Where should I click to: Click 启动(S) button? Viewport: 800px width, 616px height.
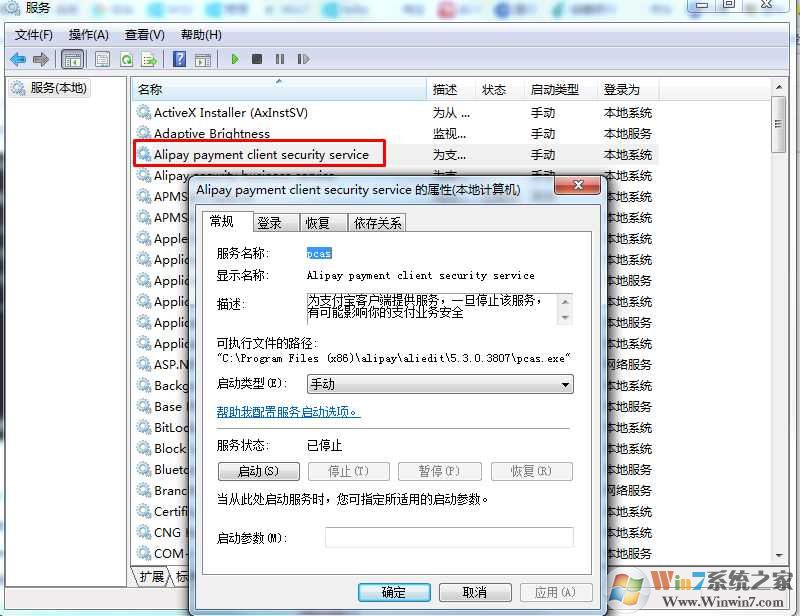[x=259, y=471]
